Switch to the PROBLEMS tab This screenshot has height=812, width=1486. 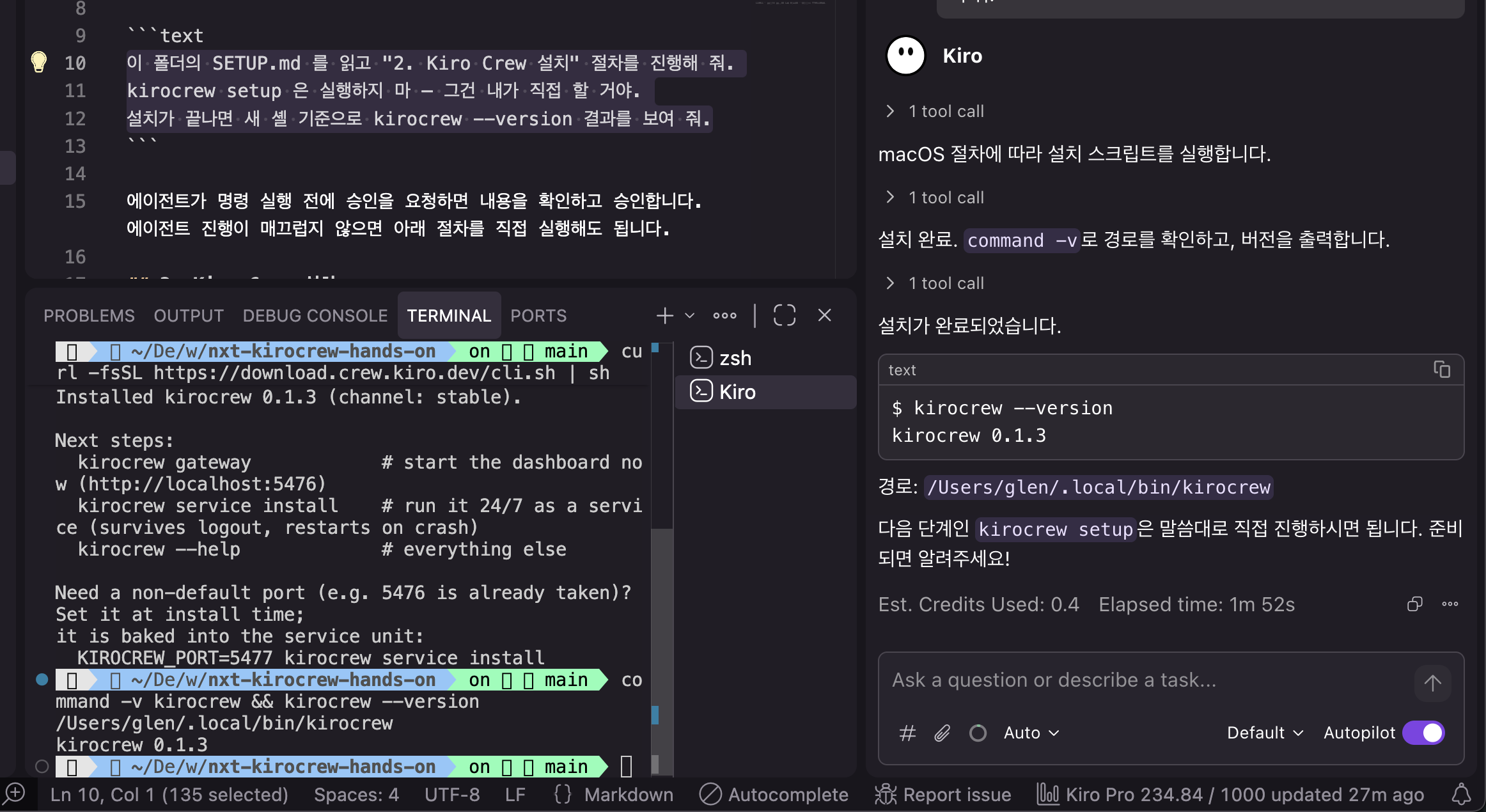[x=89, y=316]
